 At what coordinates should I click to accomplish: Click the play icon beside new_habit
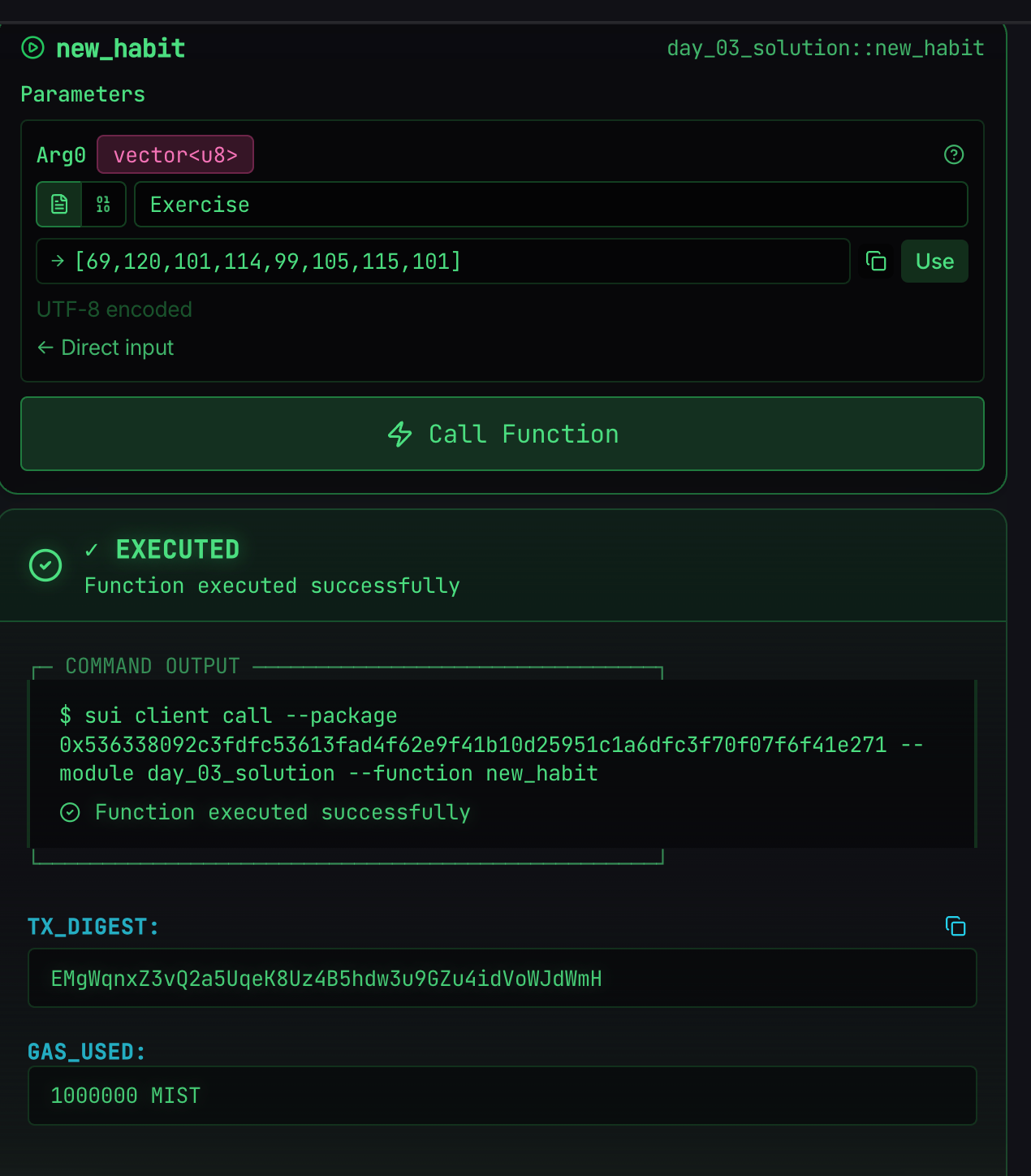32,48
